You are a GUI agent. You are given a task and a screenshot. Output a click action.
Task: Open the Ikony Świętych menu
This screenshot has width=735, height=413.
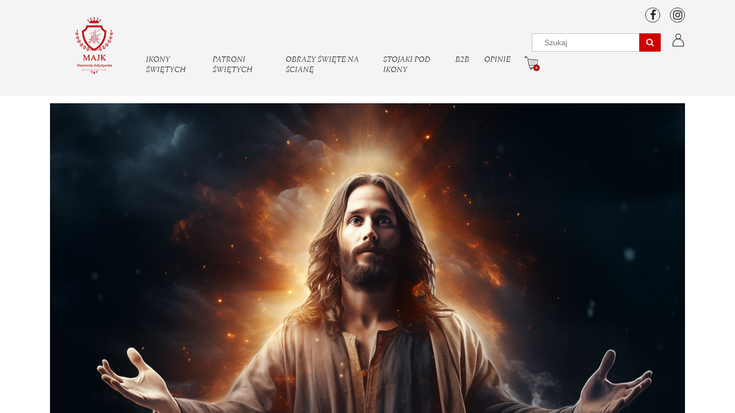click(x=165, y=64)
